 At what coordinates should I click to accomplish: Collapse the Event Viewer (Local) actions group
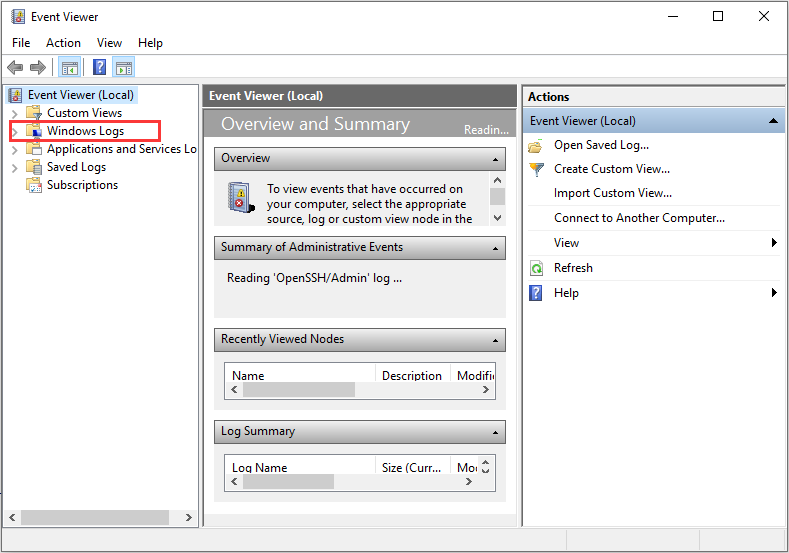click(773, 121)
